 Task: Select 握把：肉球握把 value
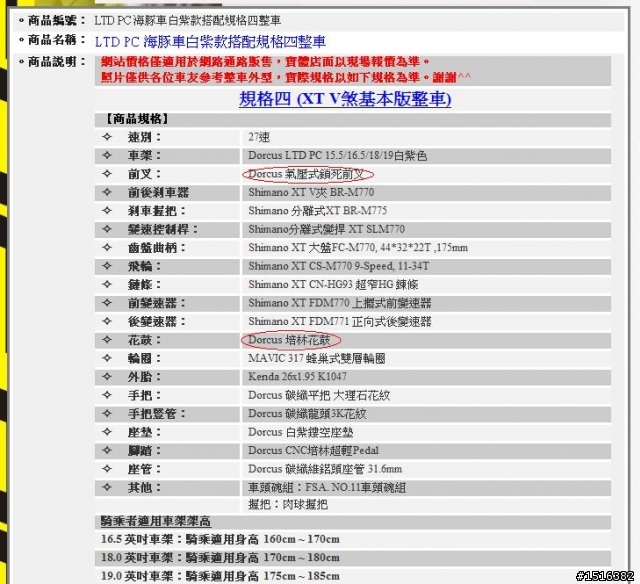[x=288, y=505]
